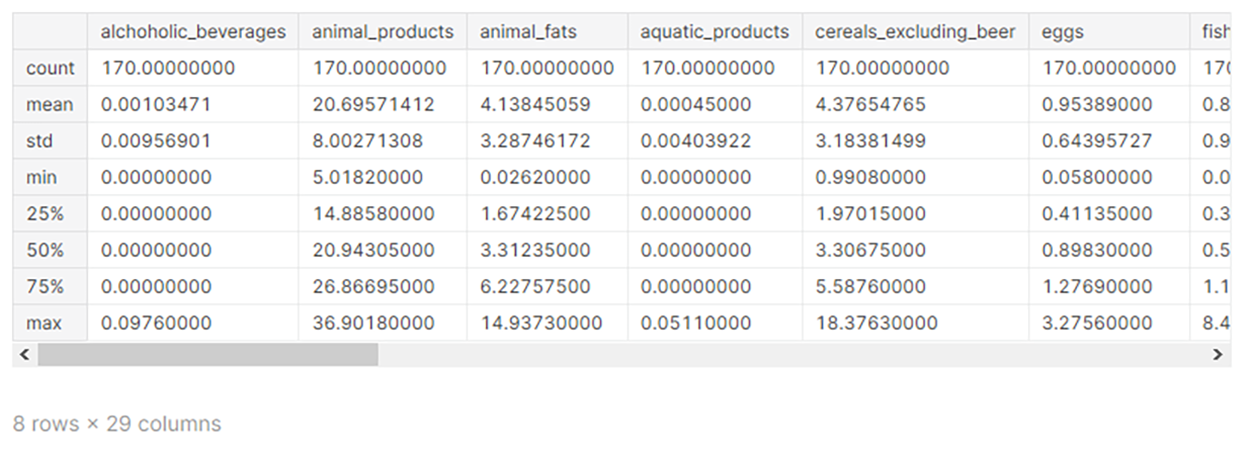Click the left scroll arrow of the table
Viewport: 1250px width, 457px height.
(x=24, y=354)
